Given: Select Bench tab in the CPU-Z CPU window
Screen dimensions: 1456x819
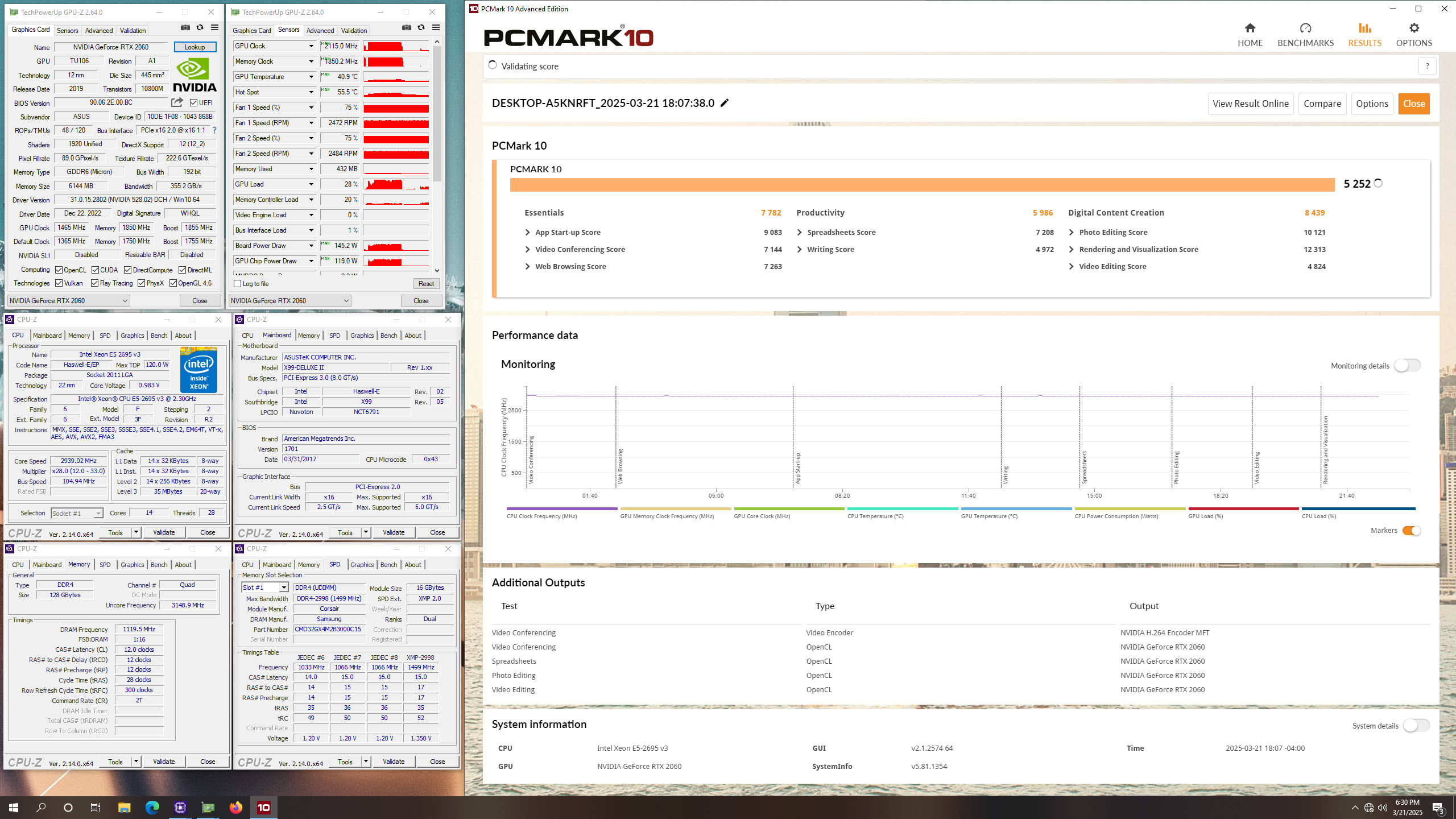Looking at the screenshot, I should coord(159,336).
